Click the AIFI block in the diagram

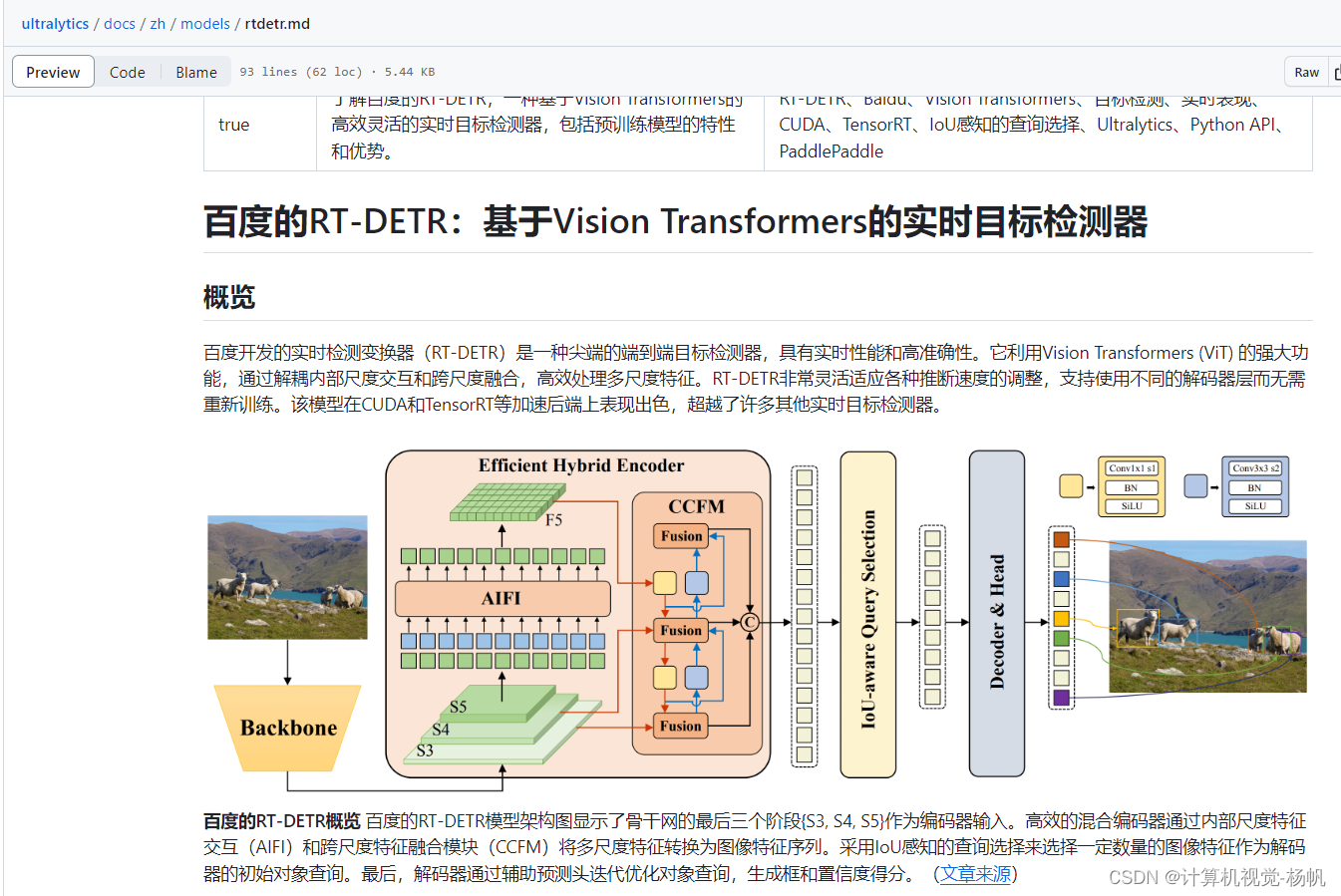(502, 598)
